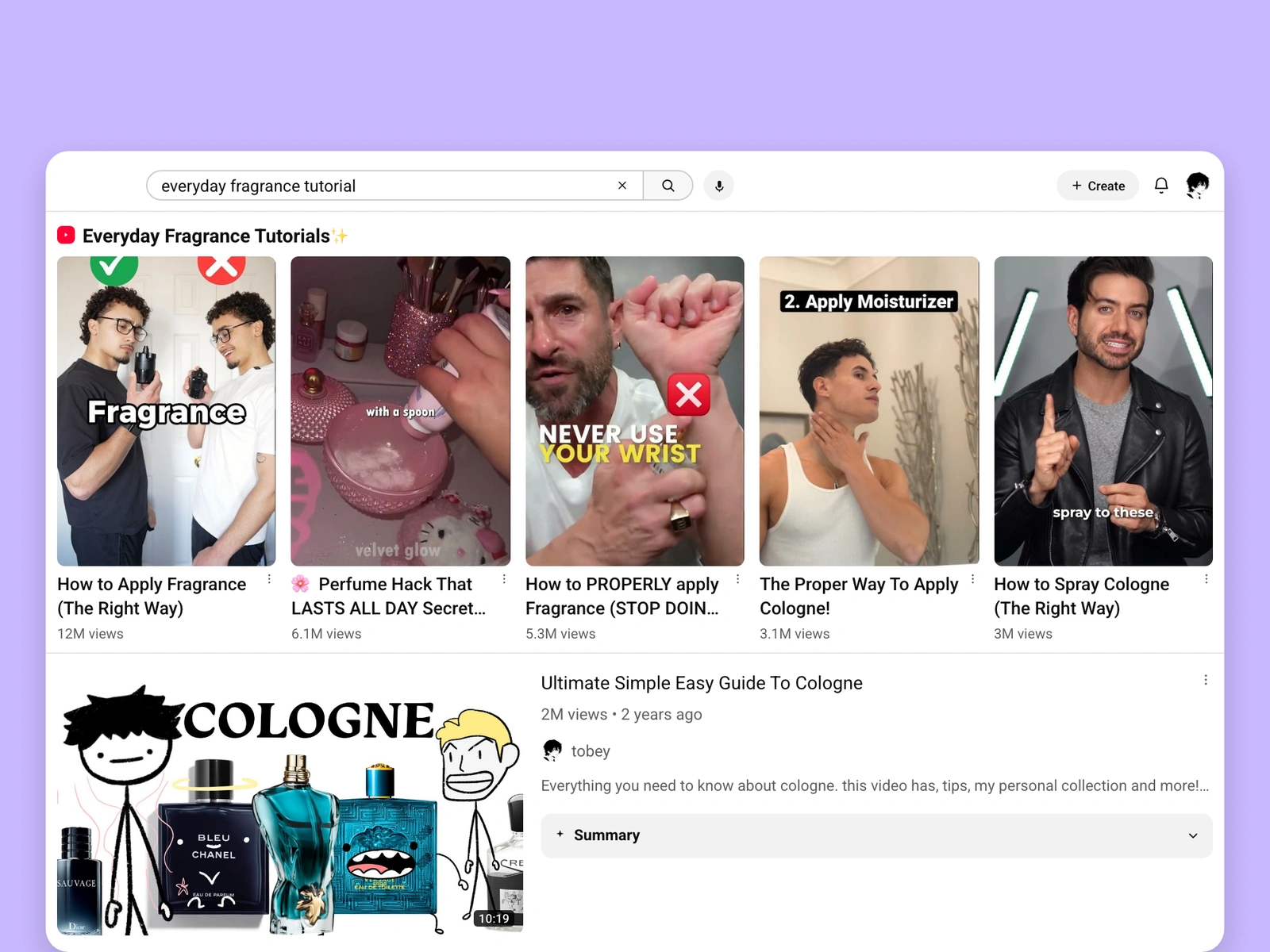Click the tobey channel avatar
Viewport: 1270px width, 952px height.
coord(552,750)
